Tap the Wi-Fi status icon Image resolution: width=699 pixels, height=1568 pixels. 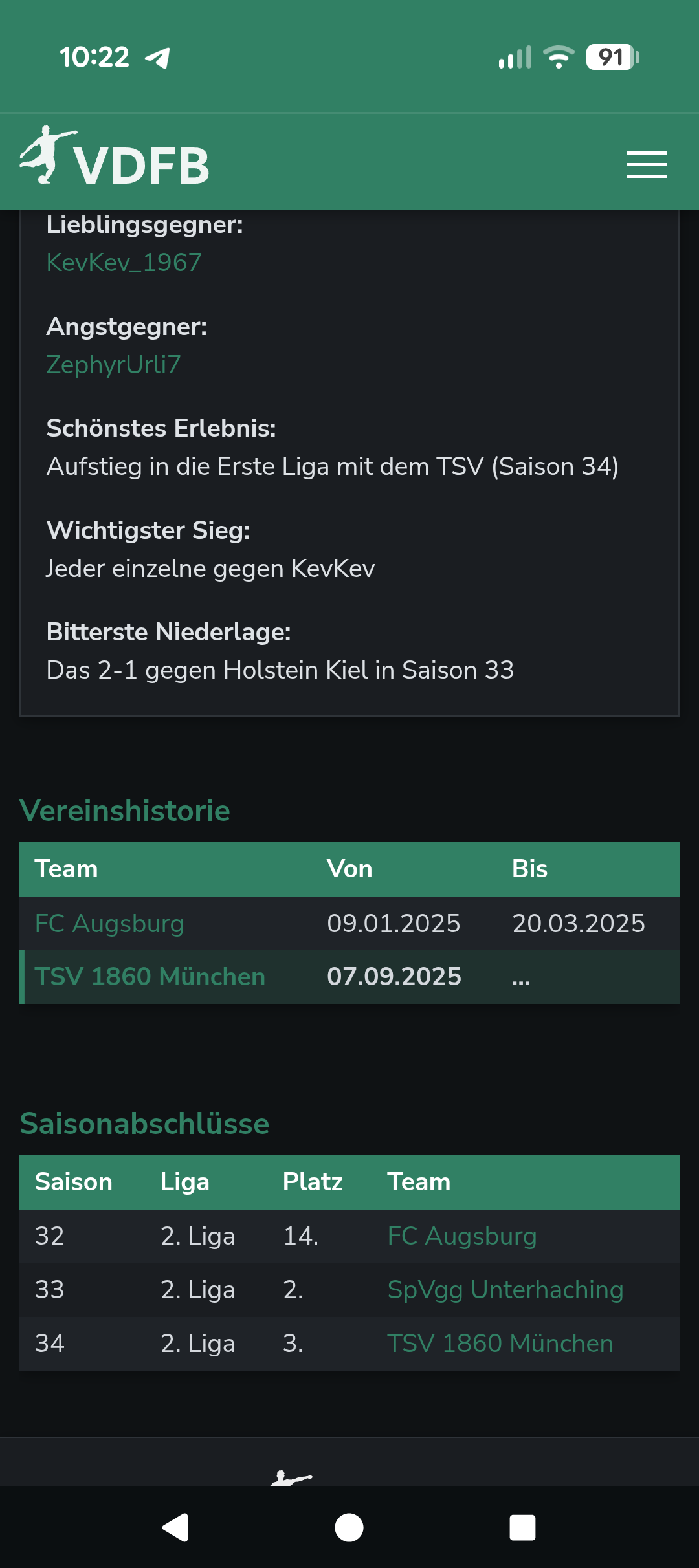pos(559,57)
